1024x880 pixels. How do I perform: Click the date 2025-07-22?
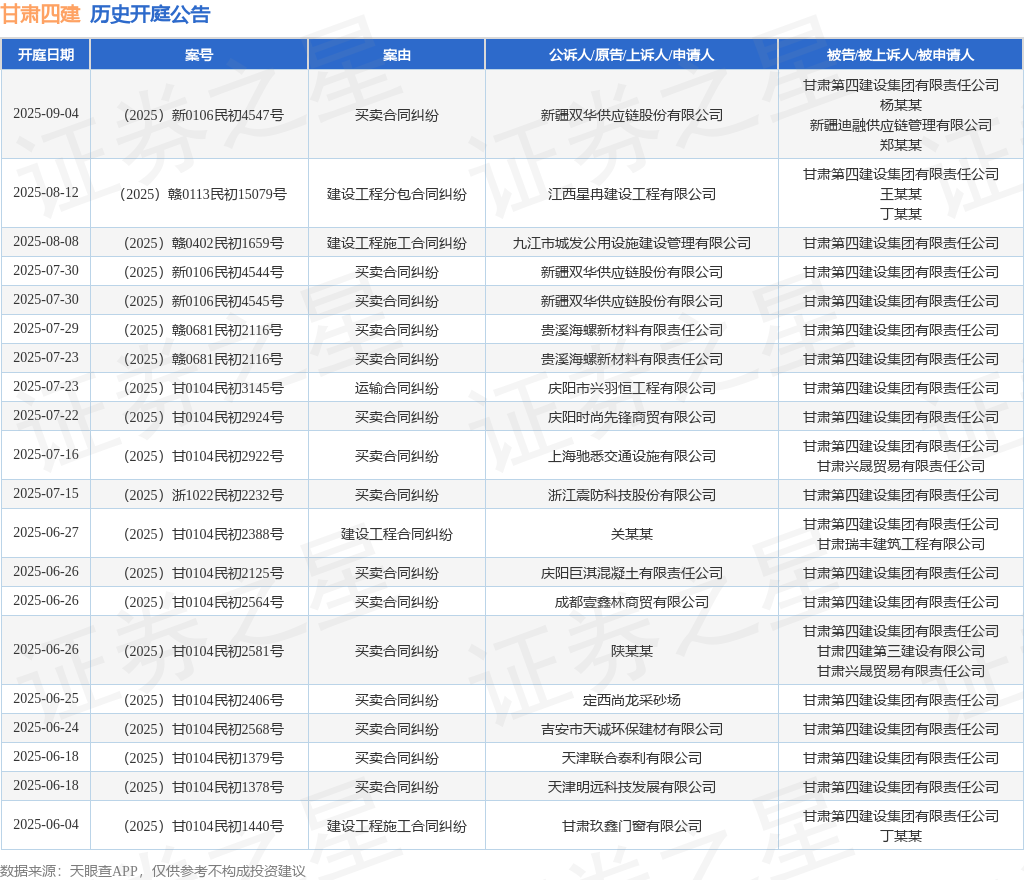(x=46, y=416)
